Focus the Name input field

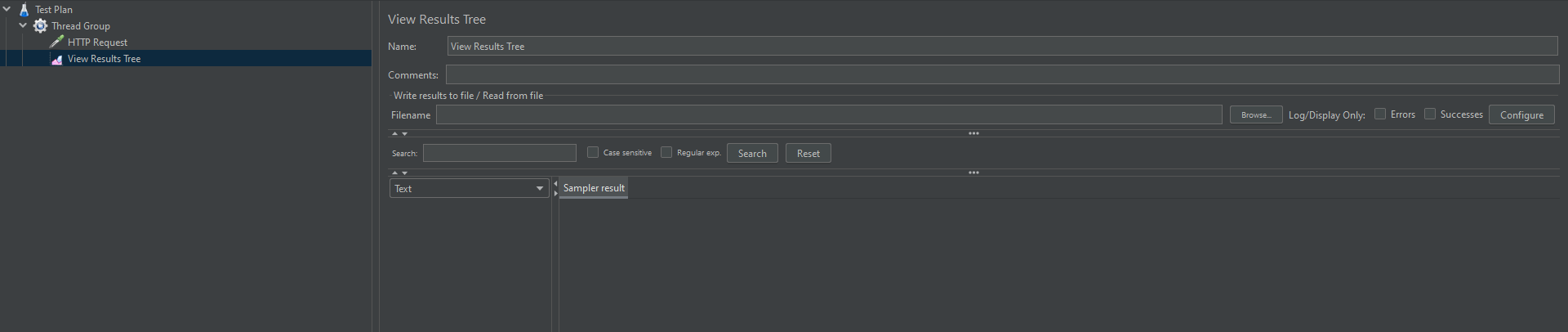click(x=1002, y=47)
